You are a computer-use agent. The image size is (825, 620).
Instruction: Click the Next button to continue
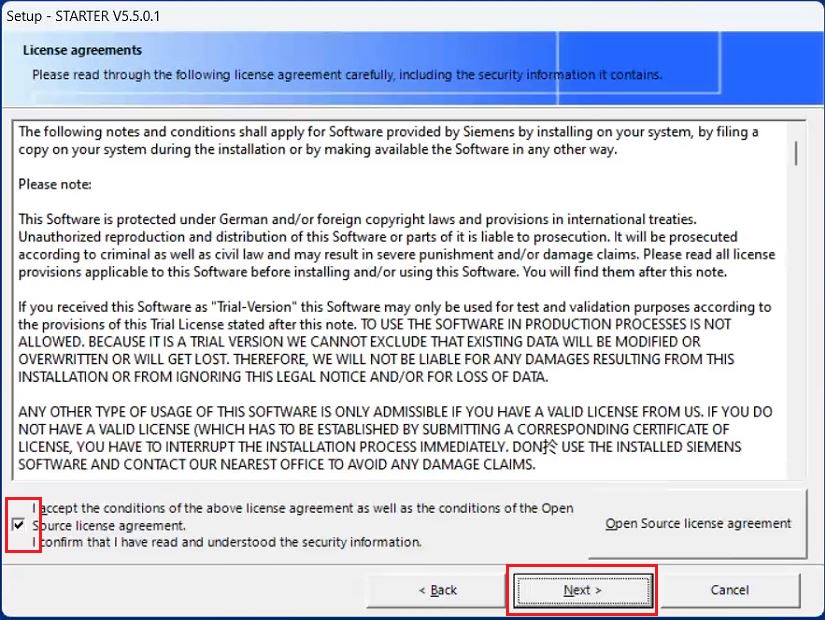coord(582,590)
